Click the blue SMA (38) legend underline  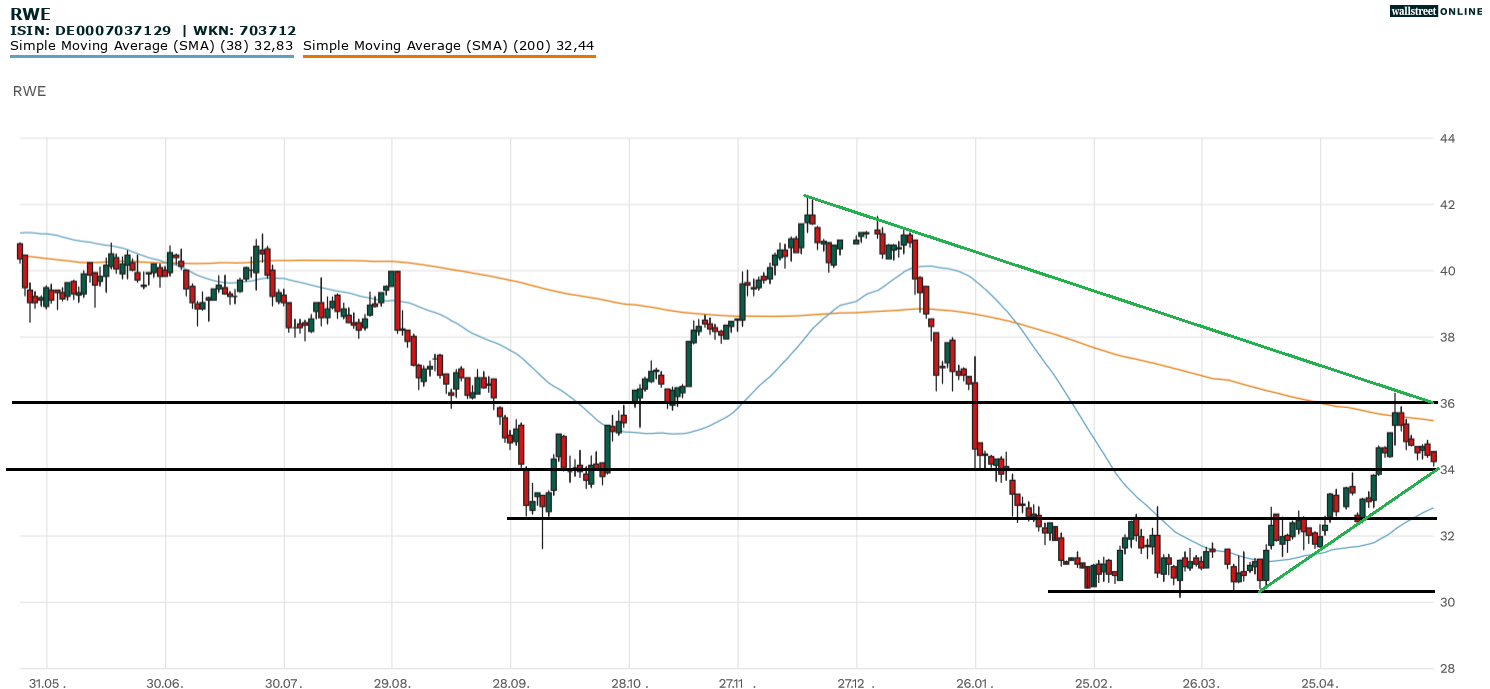click(151, 56)
